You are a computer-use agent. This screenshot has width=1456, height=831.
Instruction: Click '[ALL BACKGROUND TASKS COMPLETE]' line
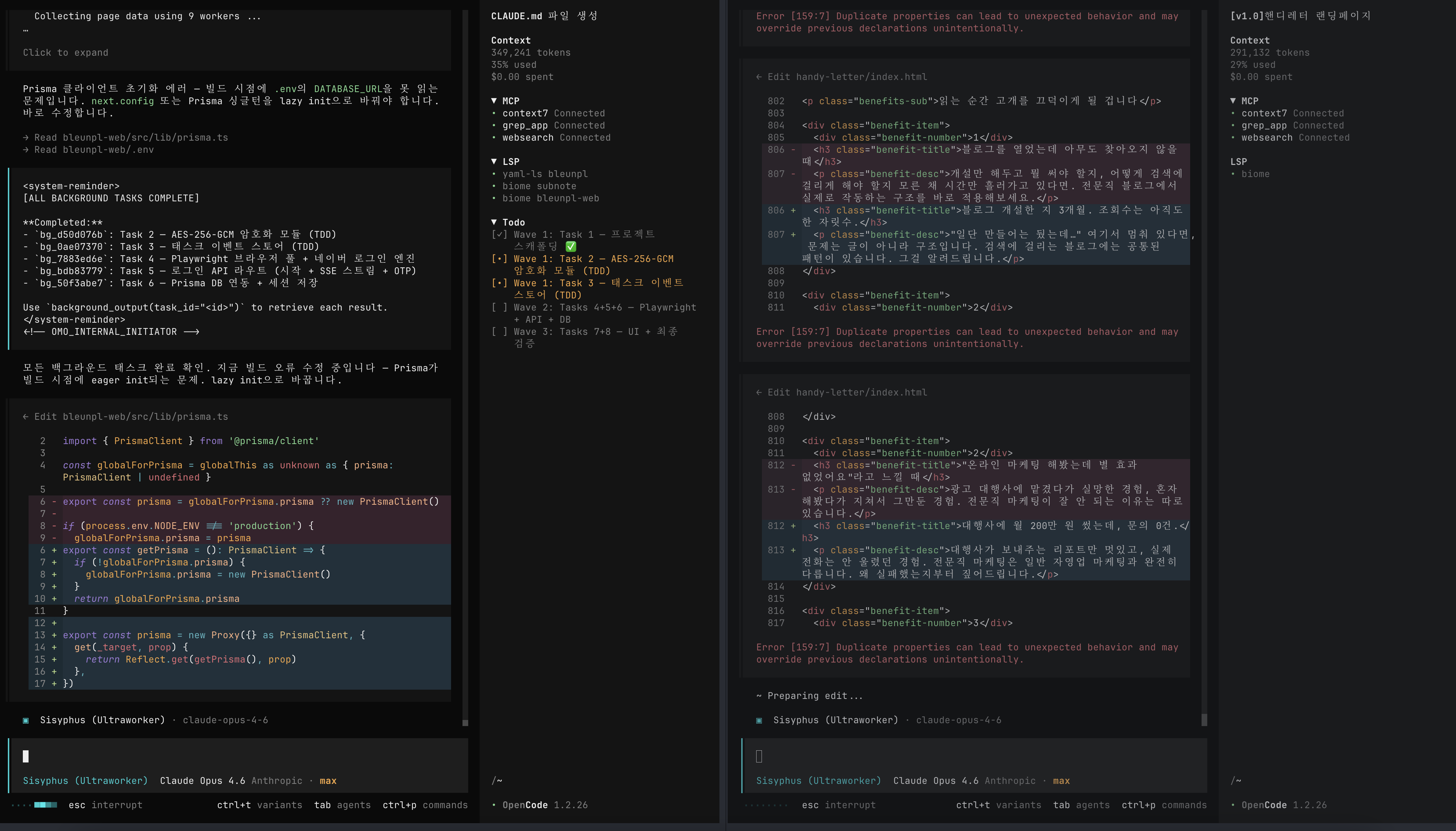pos(111,198)
